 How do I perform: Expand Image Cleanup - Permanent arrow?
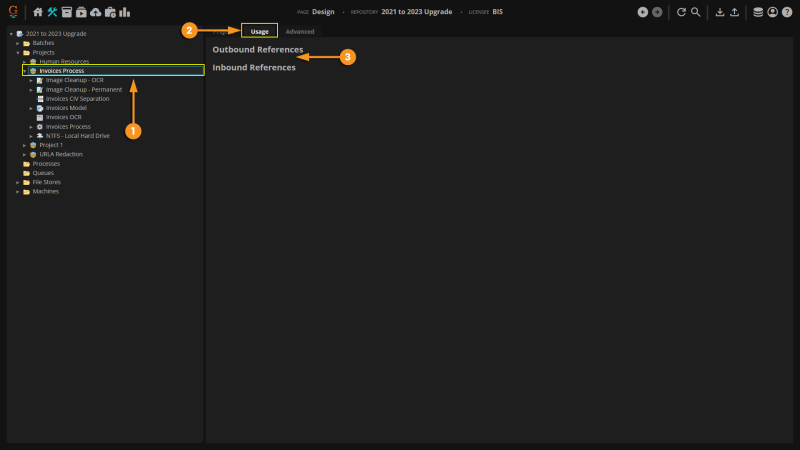(31, 90)
